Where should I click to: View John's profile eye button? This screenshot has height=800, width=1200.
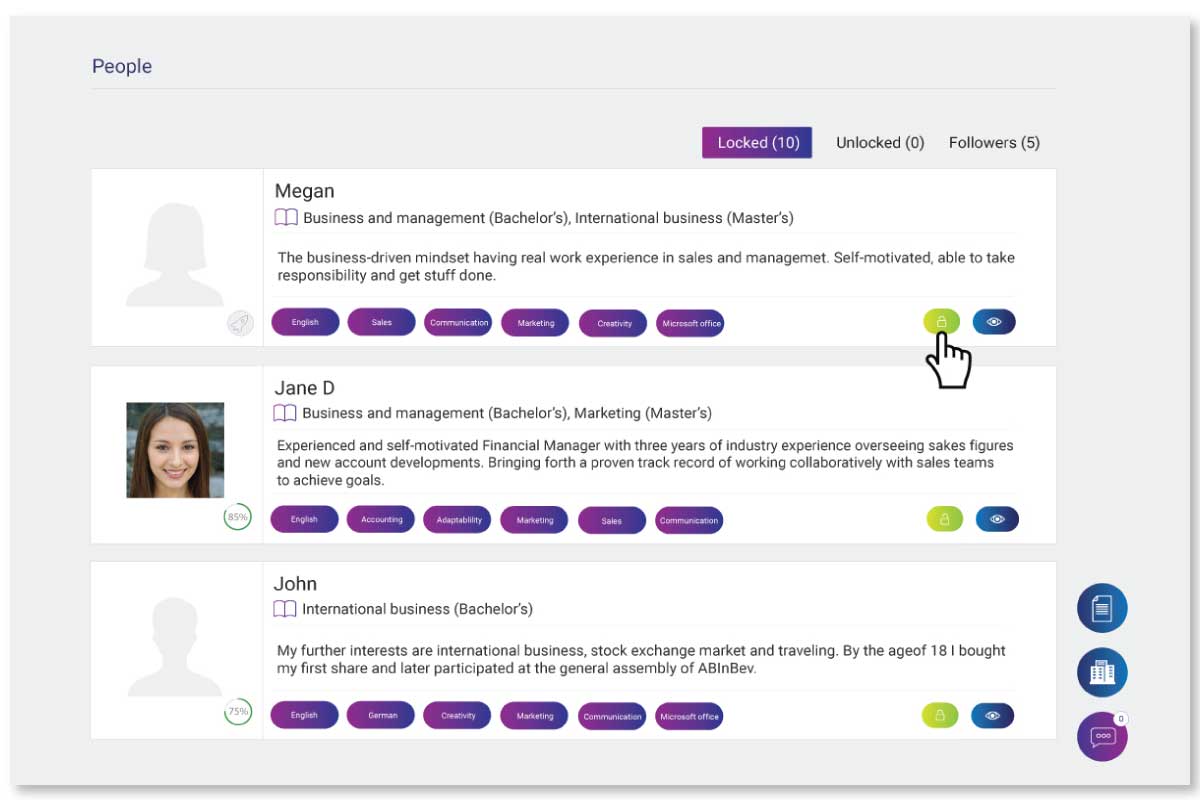992,715
